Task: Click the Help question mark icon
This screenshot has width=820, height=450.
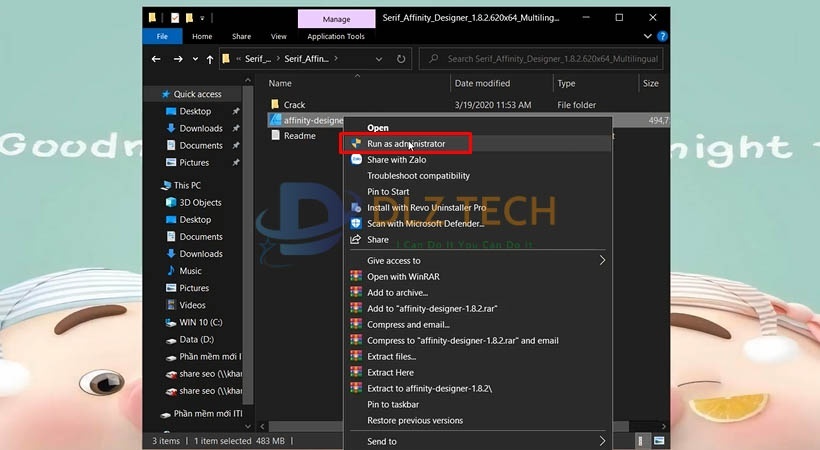Action: click(x=662, y=36)
